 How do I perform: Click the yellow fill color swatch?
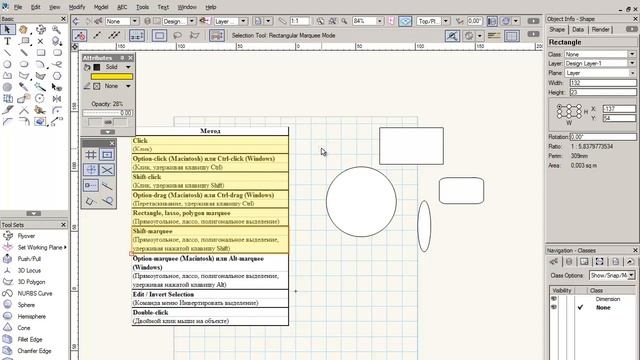click(x=112, y=76)
